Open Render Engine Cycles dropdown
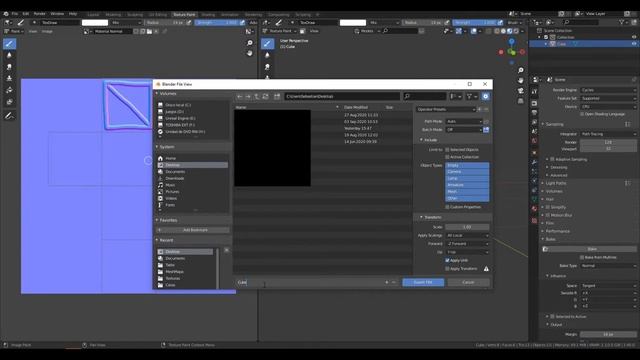The height and width of the screenshot is (360, 640). [608, 90]
